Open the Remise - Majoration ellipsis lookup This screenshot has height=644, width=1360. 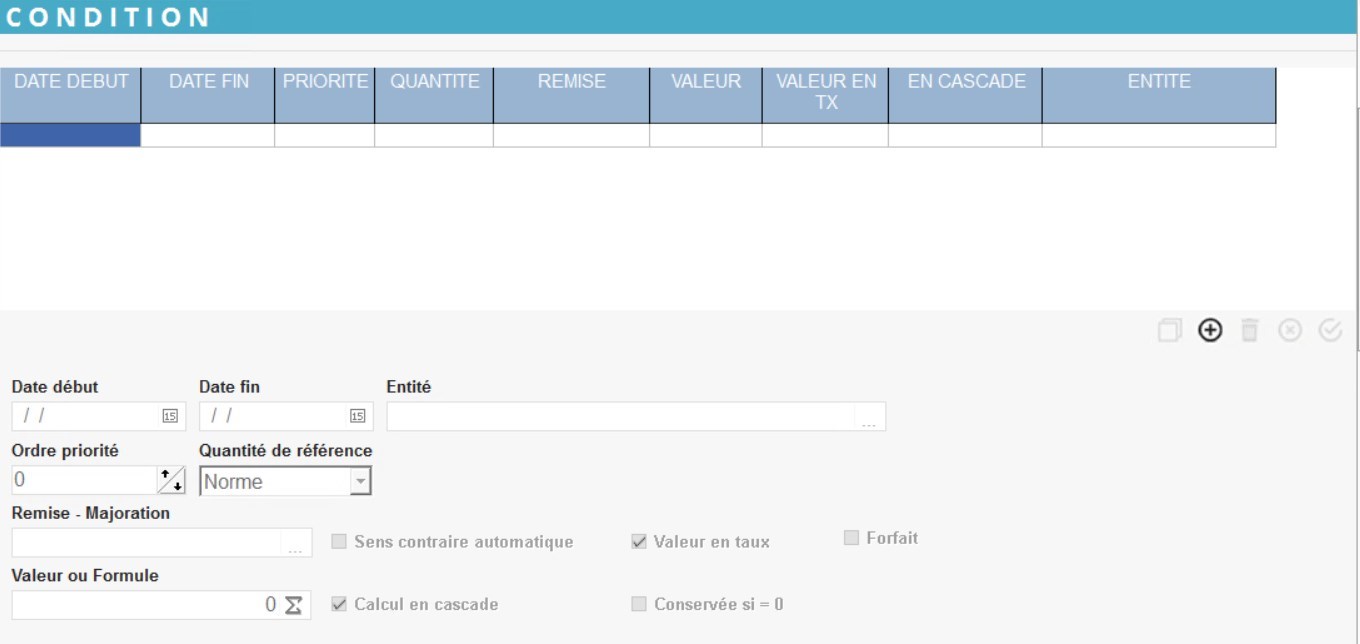(x=295, y=544)
